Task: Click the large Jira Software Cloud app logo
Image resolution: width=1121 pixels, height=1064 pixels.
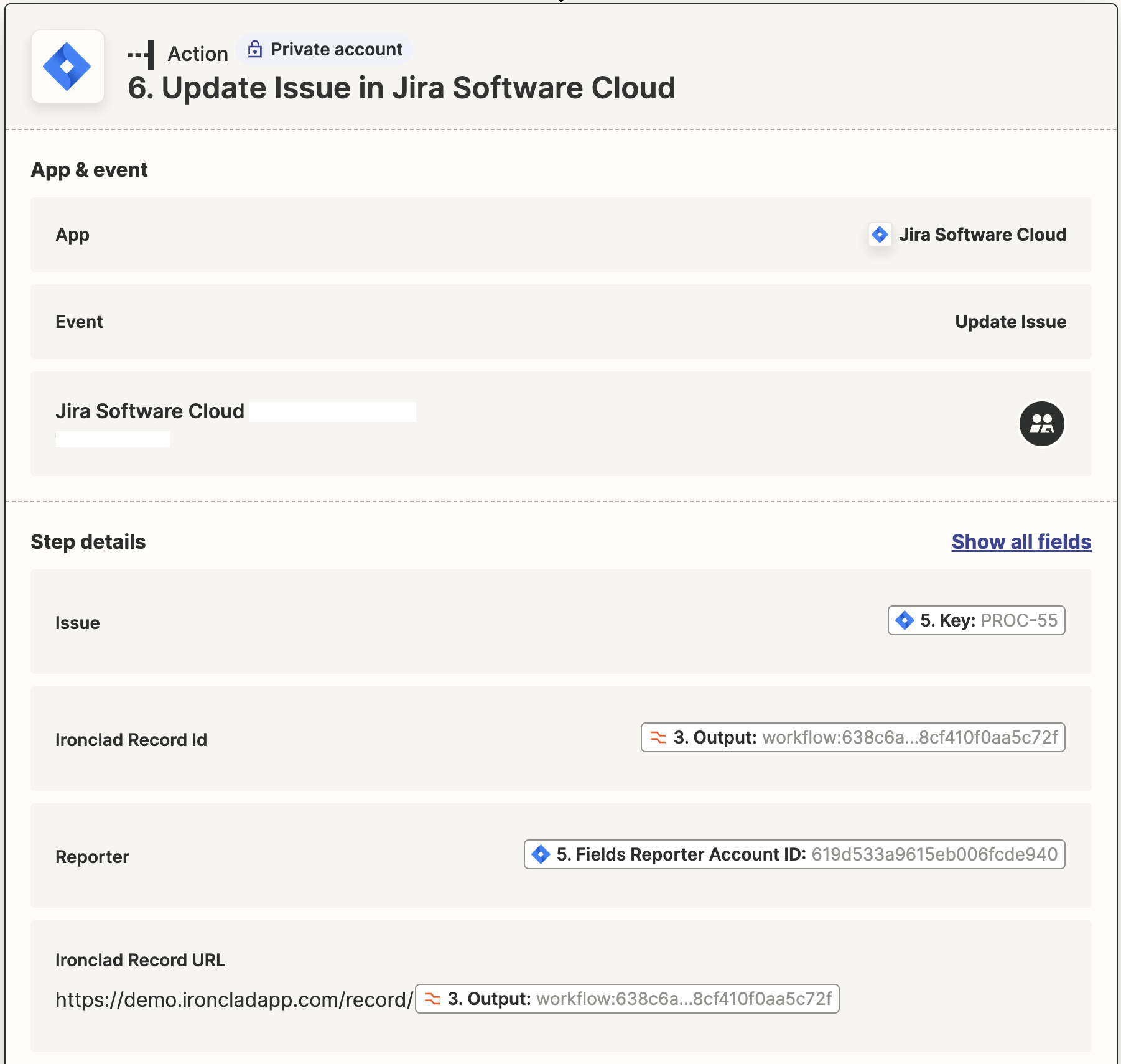Action: click(67, 67)
